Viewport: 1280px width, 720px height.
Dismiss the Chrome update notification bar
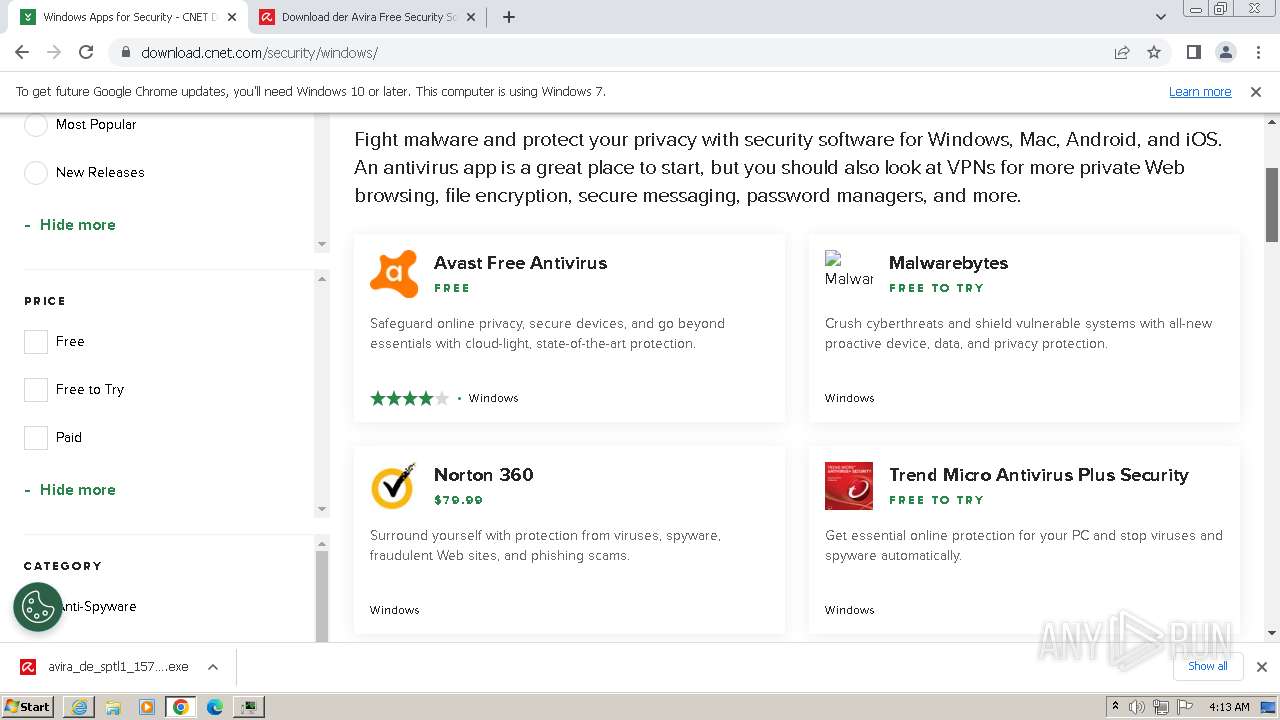pos(1256,91)
